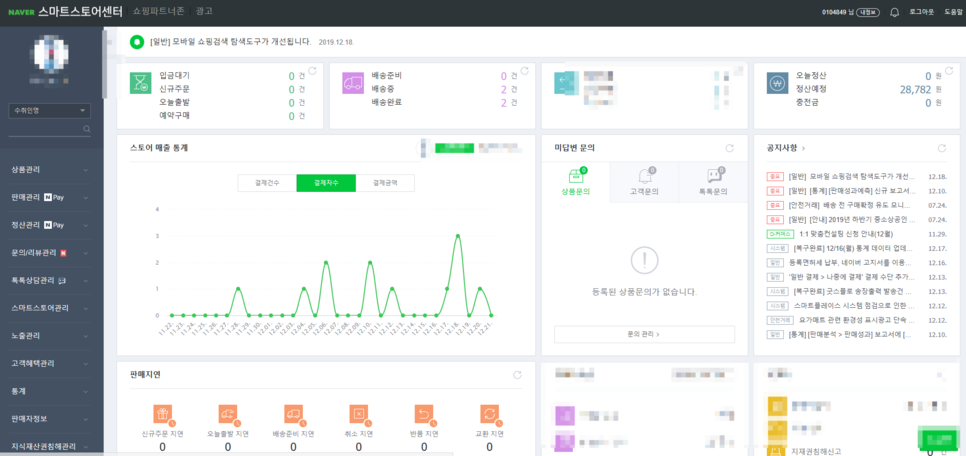Click the 신규주문 지연 gift icon
Screen dimensions: 966x456
pos(163,414)
